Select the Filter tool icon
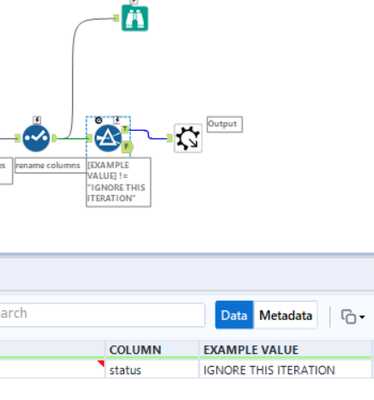This screenshot has width=374, height=400. (108, 138)
